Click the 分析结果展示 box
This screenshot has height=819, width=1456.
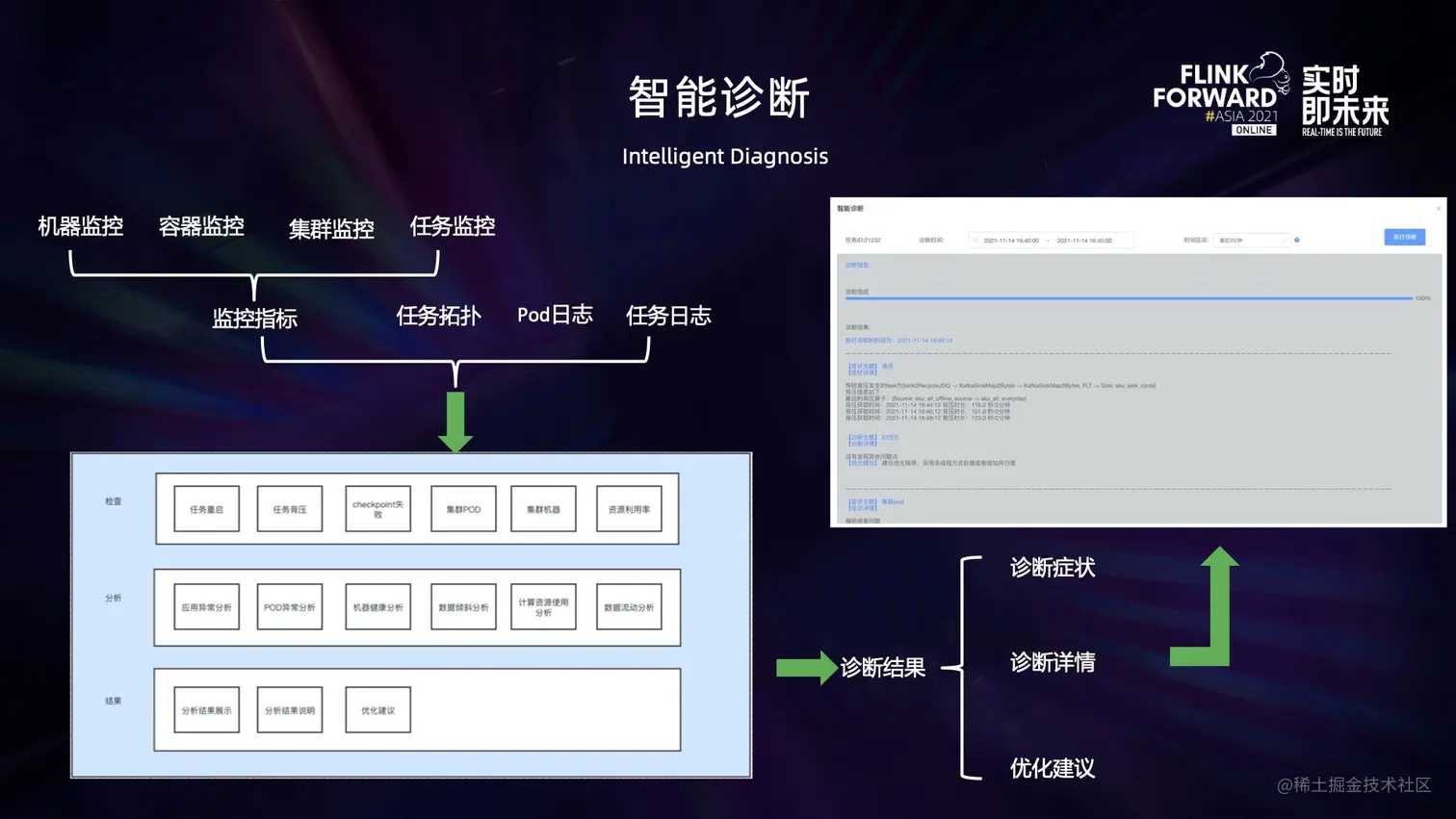(206, 710)
